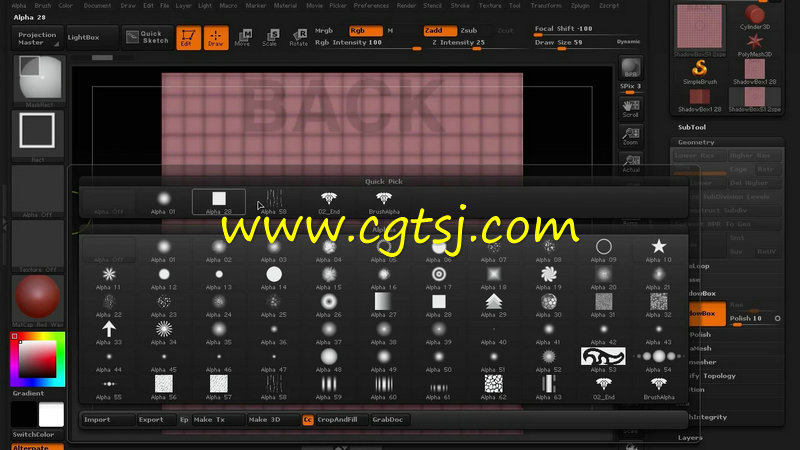The width and height of the screenshot is (800, 450).
Task: Adjust the Rgb Intensity slider
Action: point(368,44)
